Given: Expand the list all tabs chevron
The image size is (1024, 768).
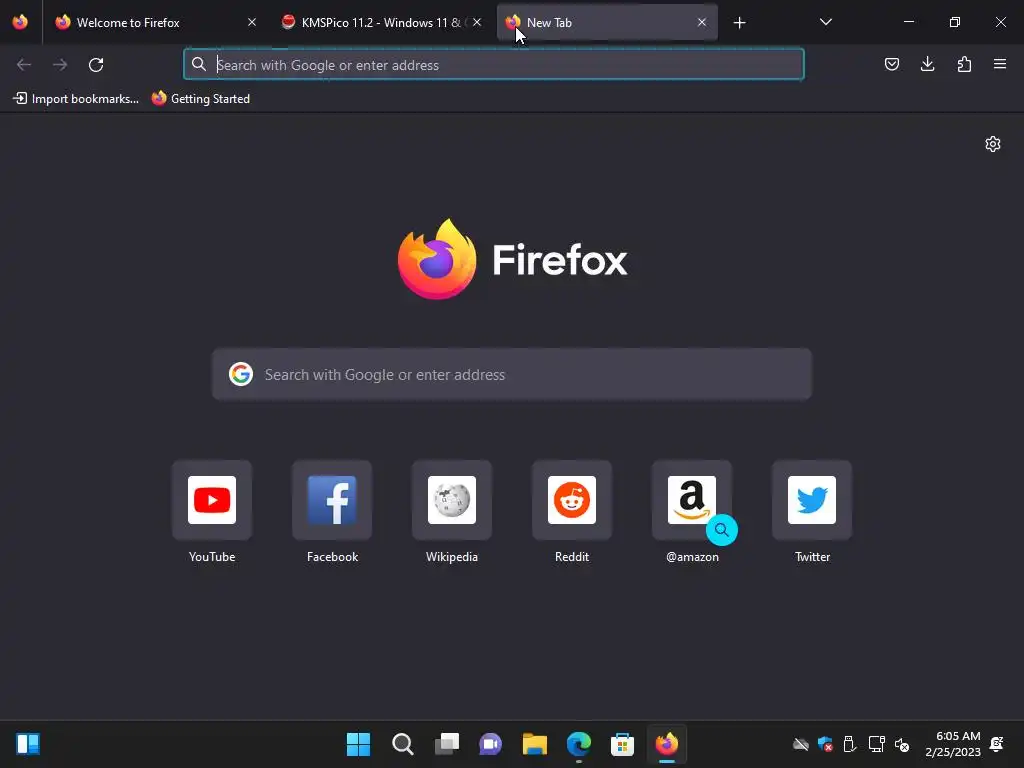Looking at the screenshot, I should pos(825,22).
